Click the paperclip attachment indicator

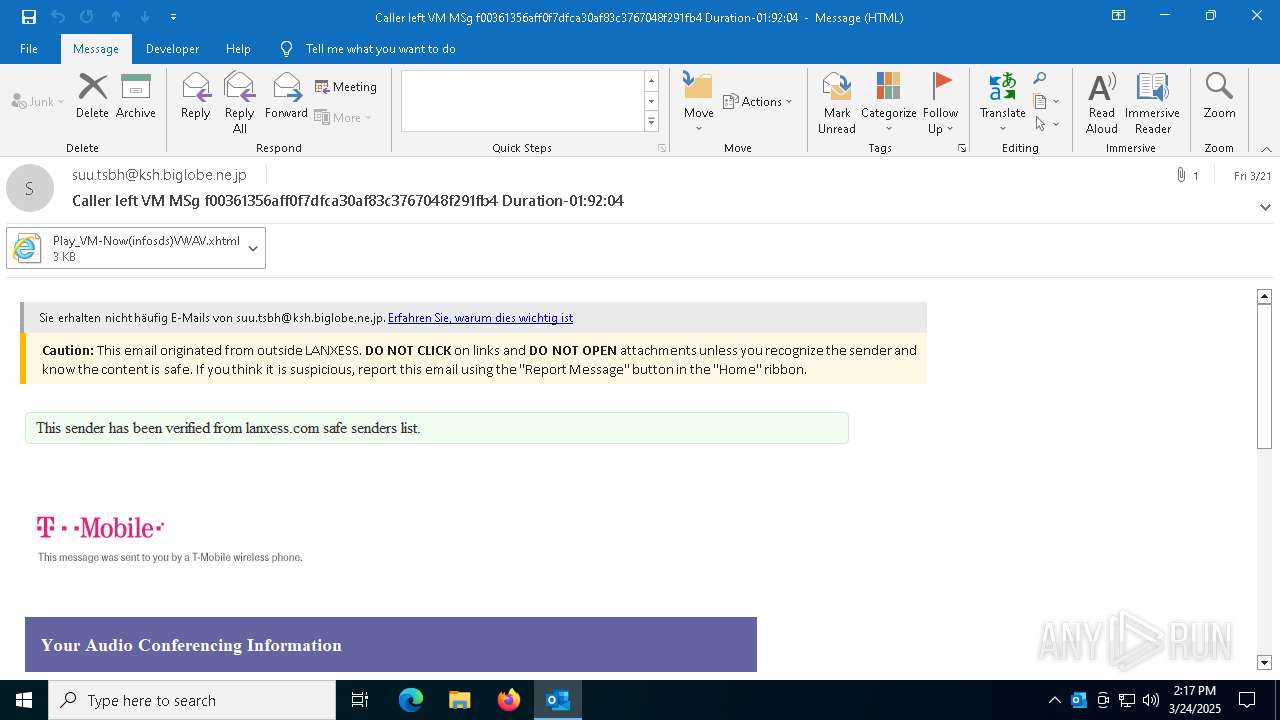click(x=1188, y=175)
